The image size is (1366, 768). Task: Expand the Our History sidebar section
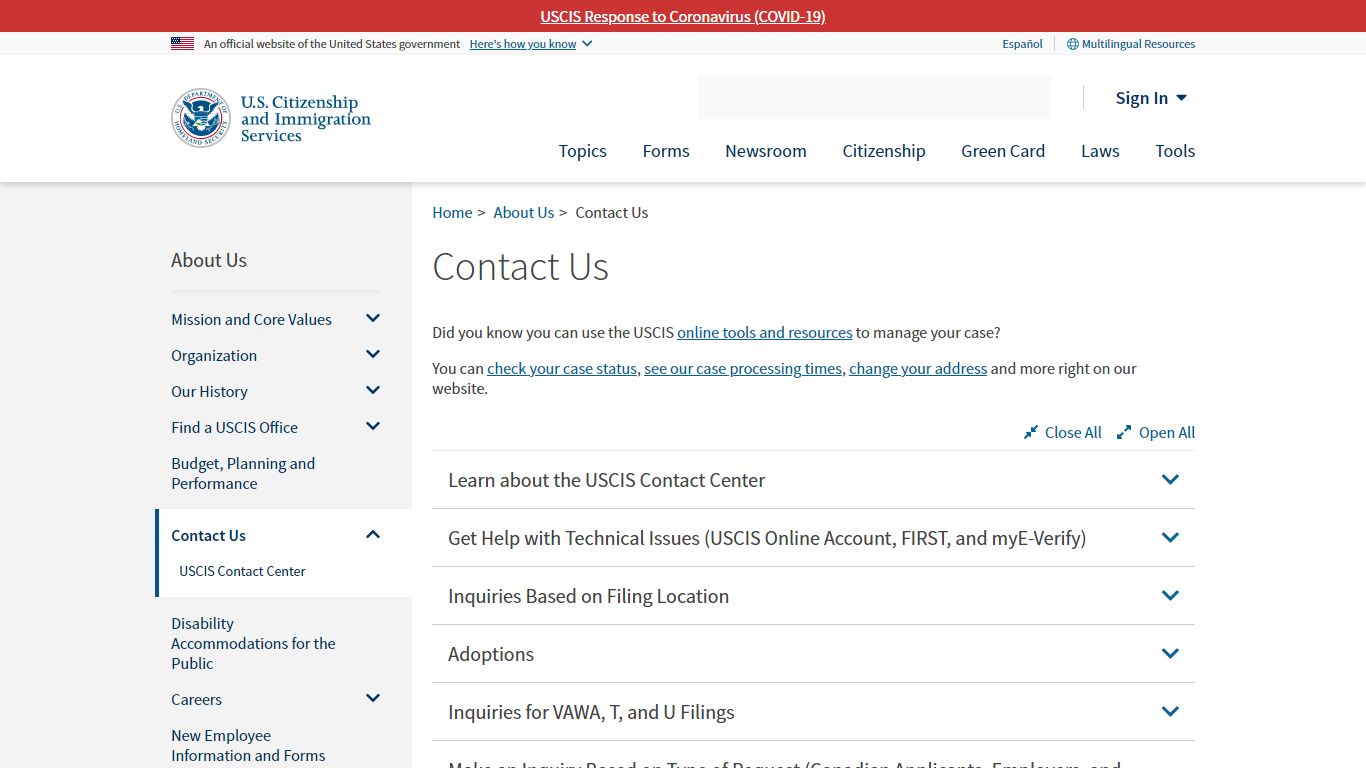pos(373,391)
